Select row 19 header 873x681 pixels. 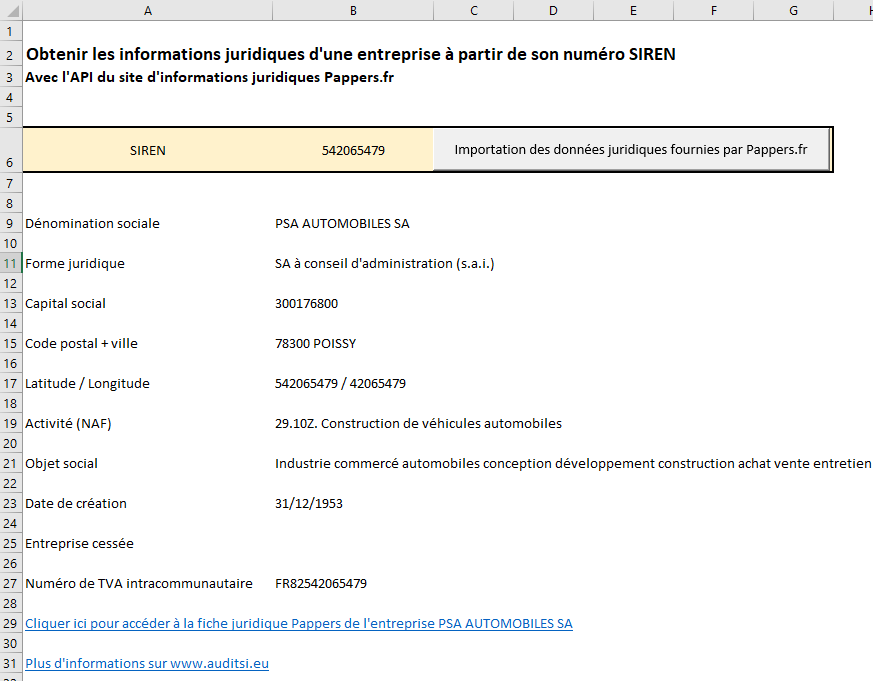tap(10, 424)
